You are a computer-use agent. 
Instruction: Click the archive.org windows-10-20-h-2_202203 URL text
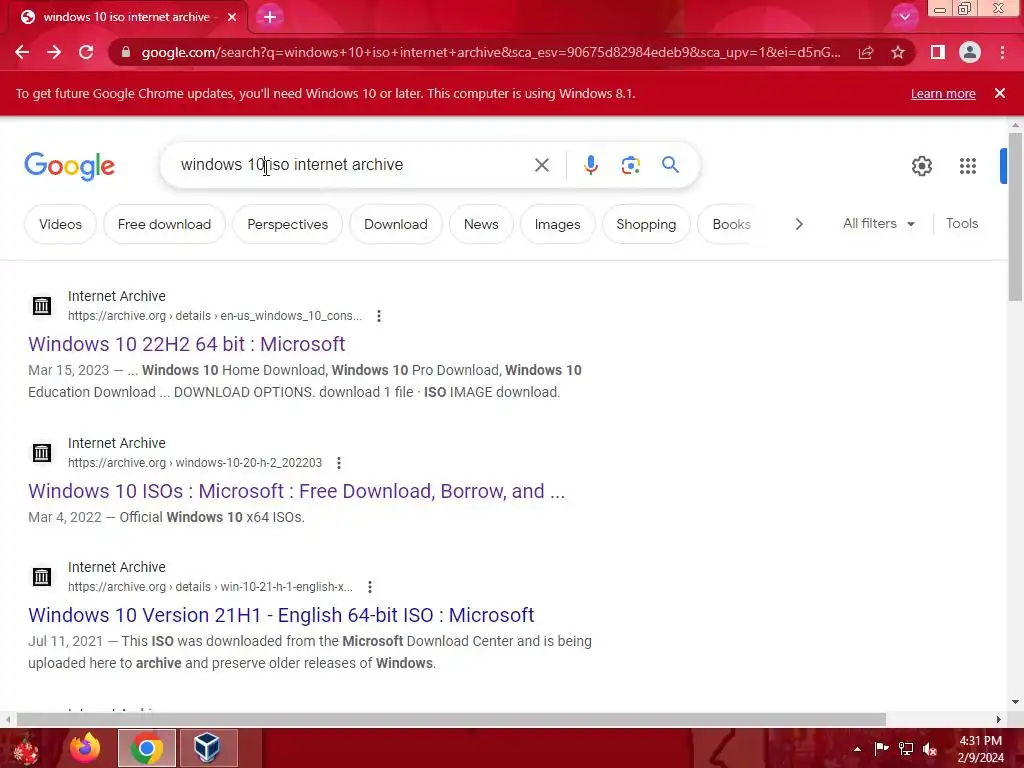(x=195, y=463)
